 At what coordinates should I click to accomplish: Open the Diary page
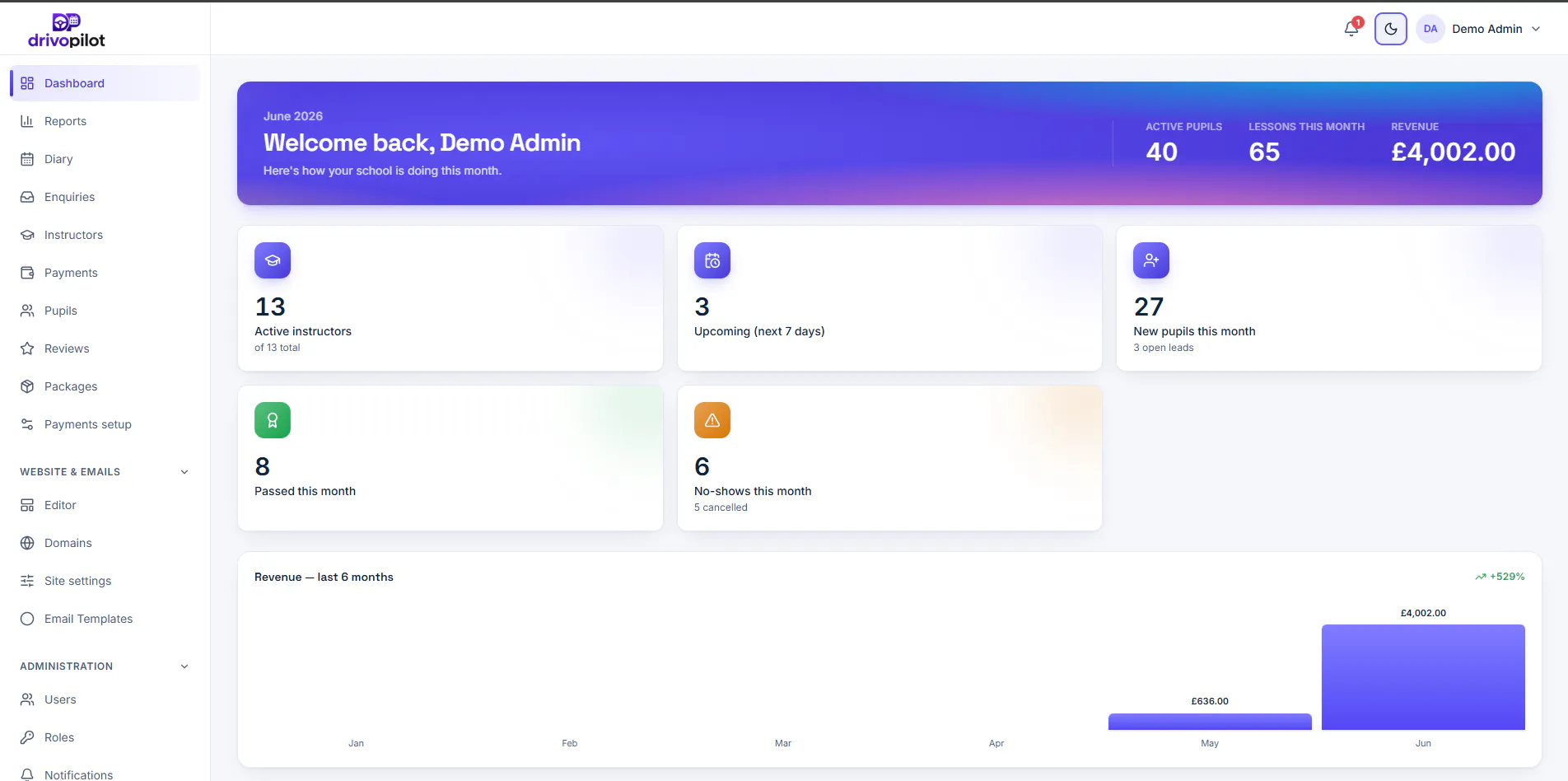click(105, 159)
